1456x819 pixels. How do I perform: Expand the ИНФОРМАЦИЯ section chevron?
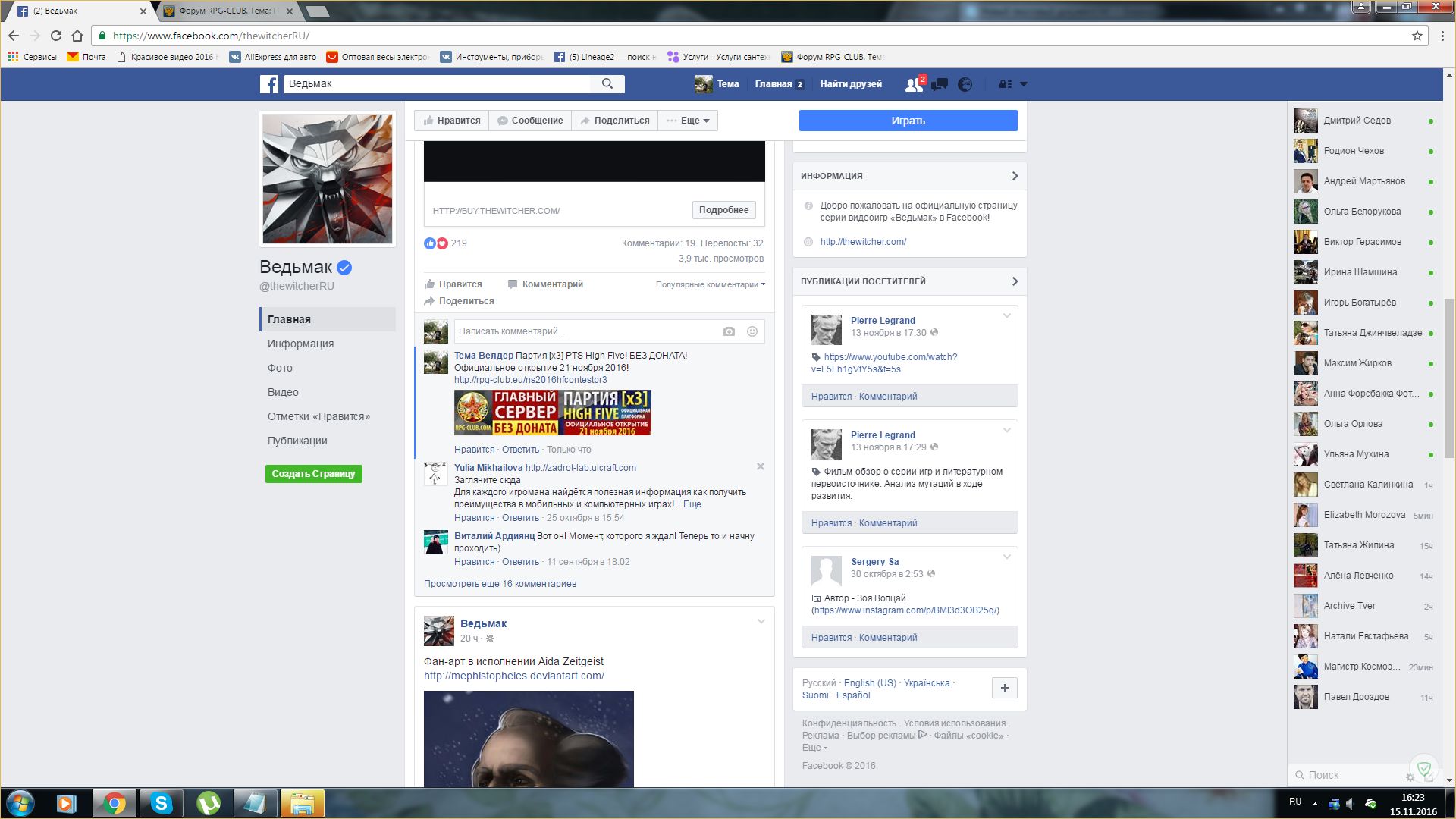tap(1015, 176)
